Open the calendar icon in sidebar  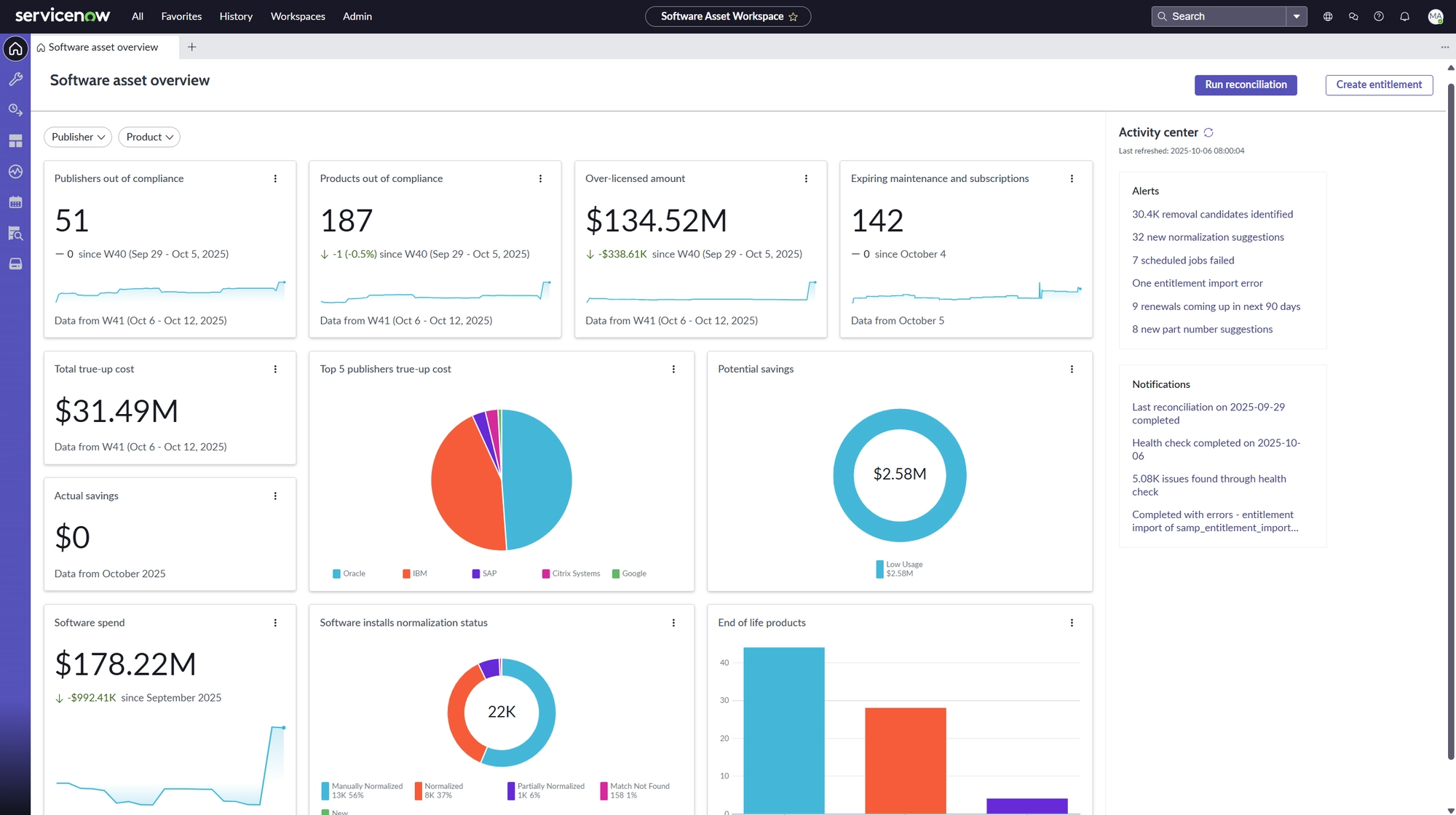click(15, 202)
